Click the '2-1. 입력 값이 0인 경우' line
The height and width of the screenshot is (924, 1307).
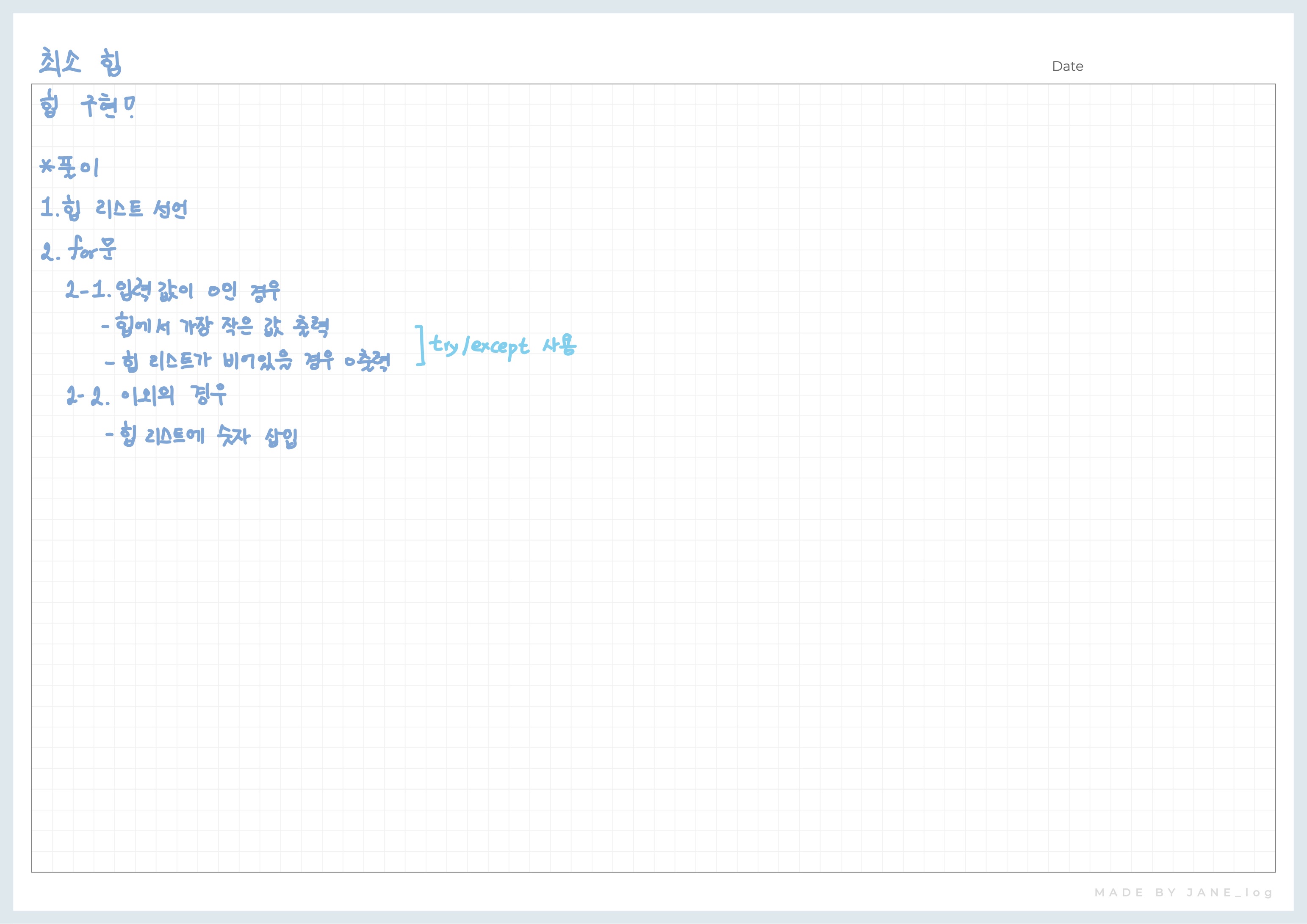point(172,291)
